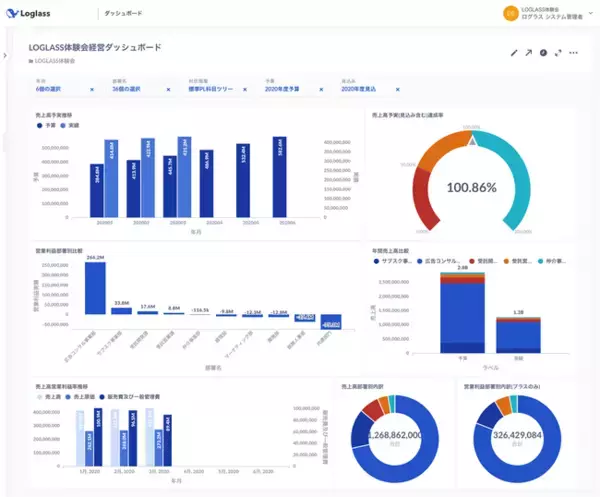The height and width of the screenshot is (497, 600).
Task: Open the account dropdown chevron
Action: (590, 13)
